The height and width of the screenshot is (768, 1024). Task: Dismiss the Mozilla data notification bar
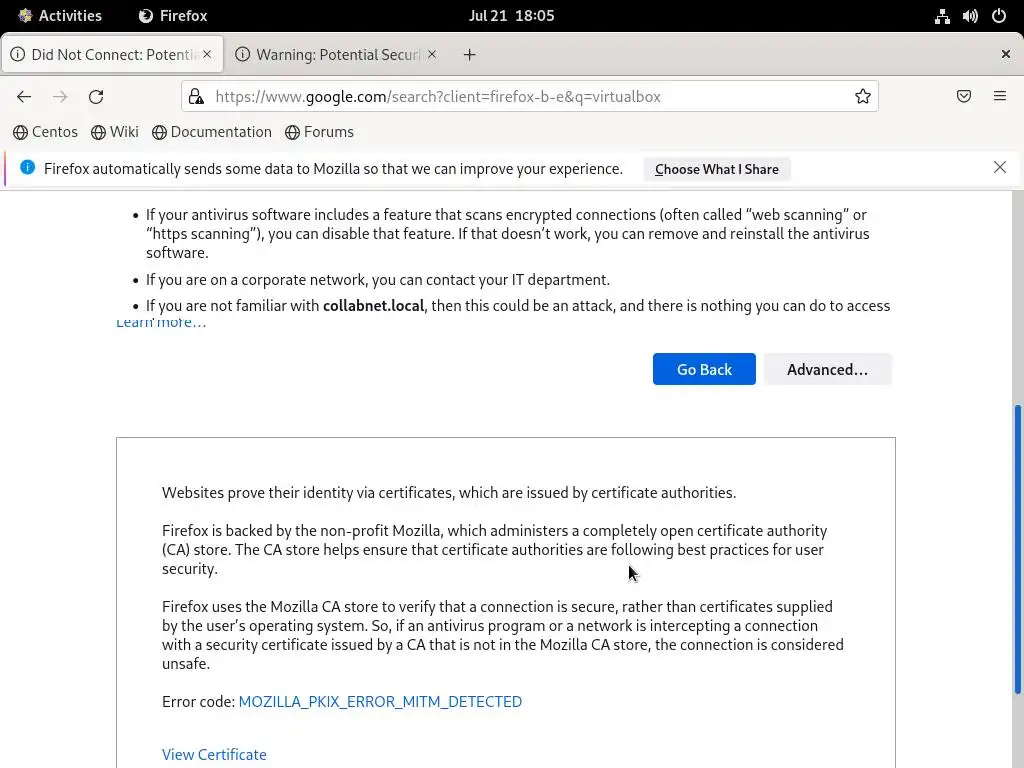tap(1000, 167)
